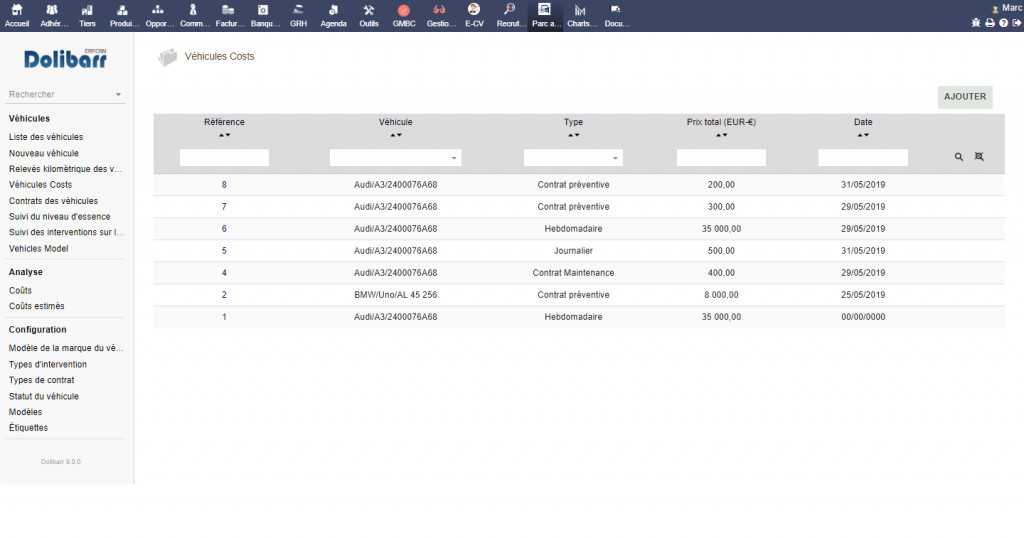This screenshot has width=1024, height=538.
Task: Clear filters with the crossed-out search icon
Action: tap(979, 157)
